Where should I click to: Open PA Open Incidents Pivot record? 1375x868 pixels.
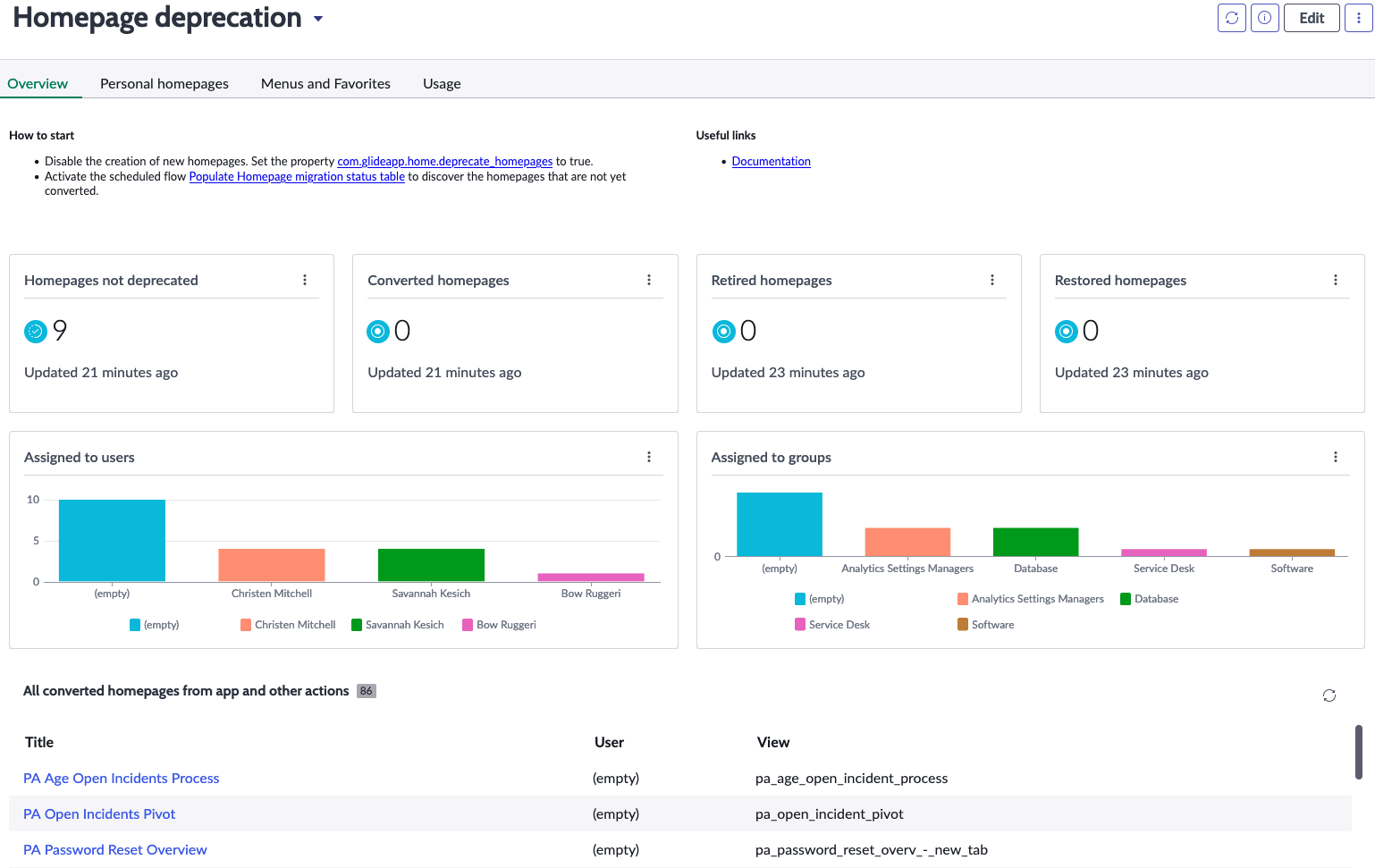99,814
